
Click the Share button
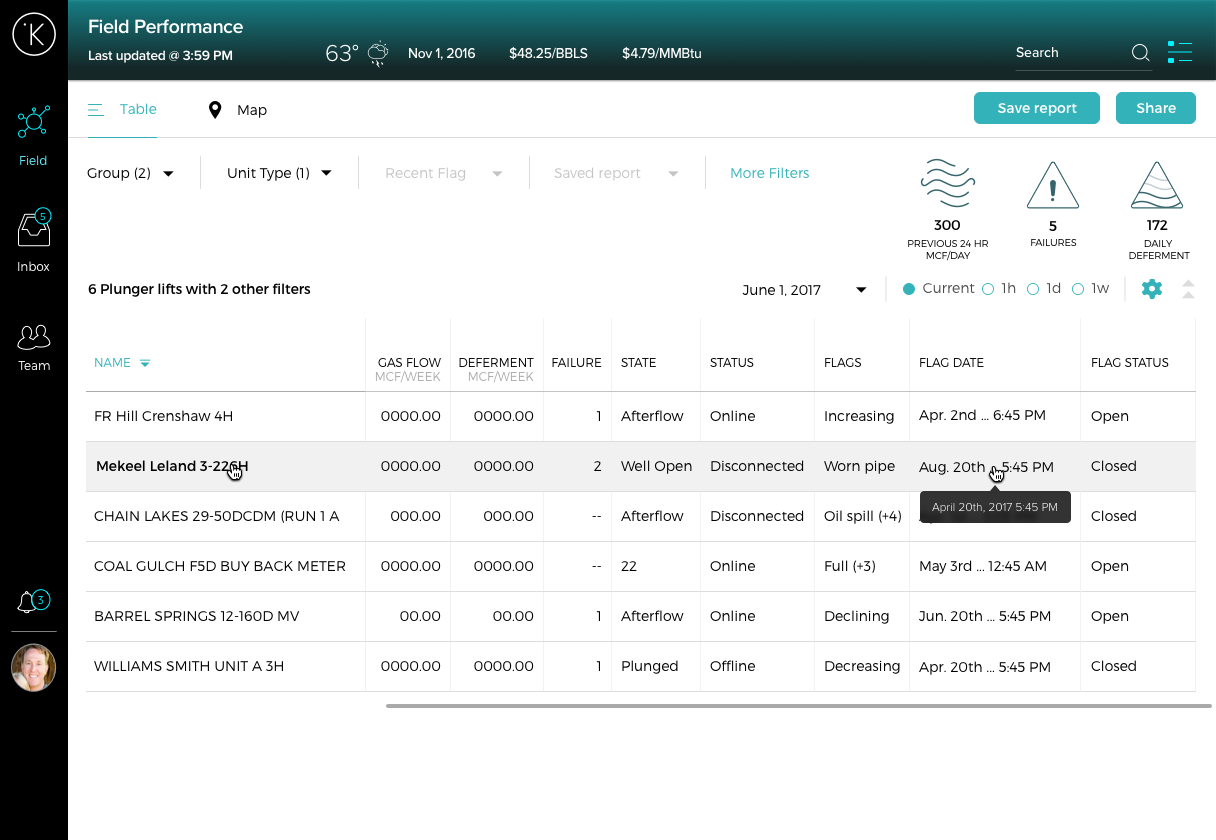click(1156, 108)
